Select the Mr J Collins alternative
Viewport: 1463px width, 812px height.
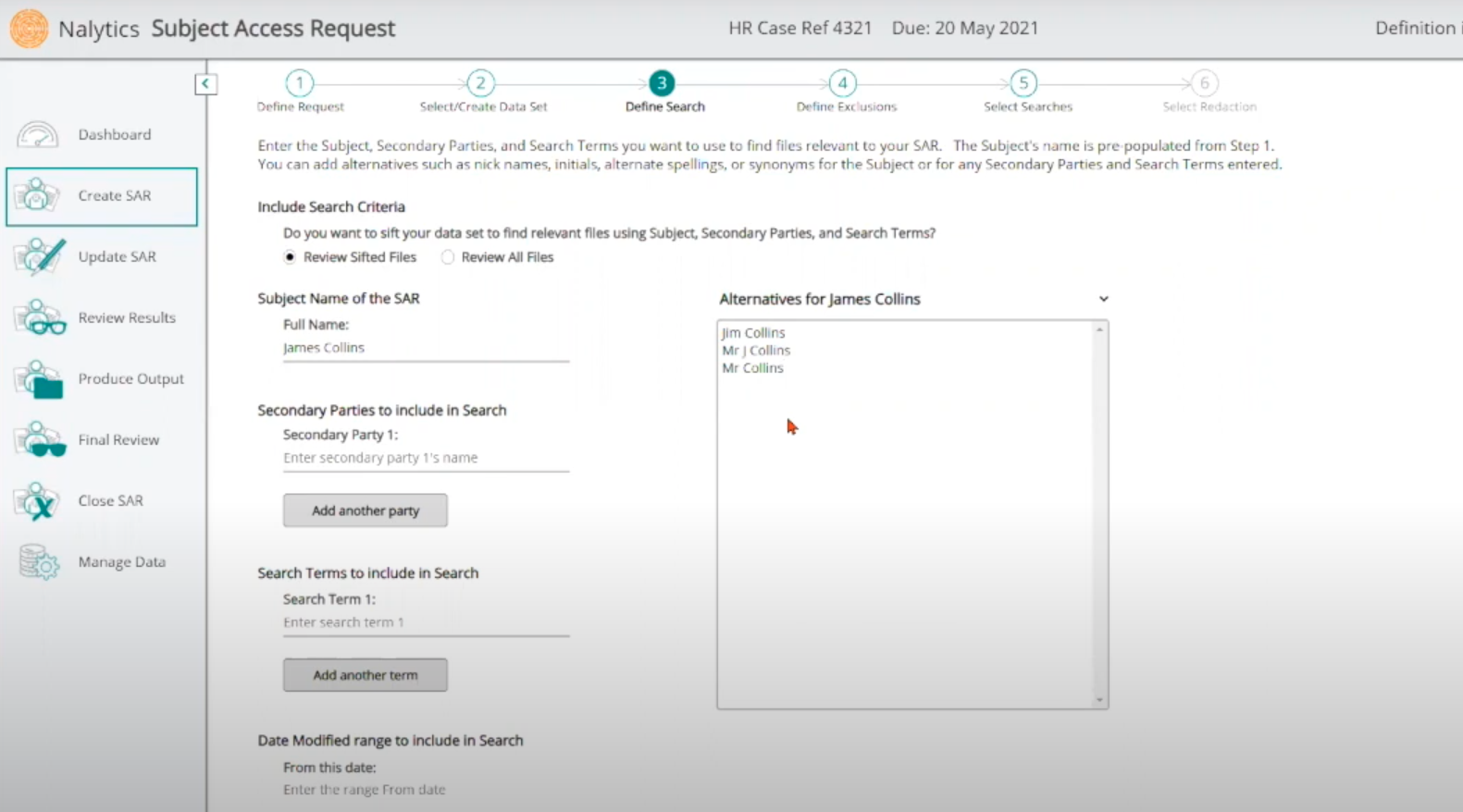756,351
